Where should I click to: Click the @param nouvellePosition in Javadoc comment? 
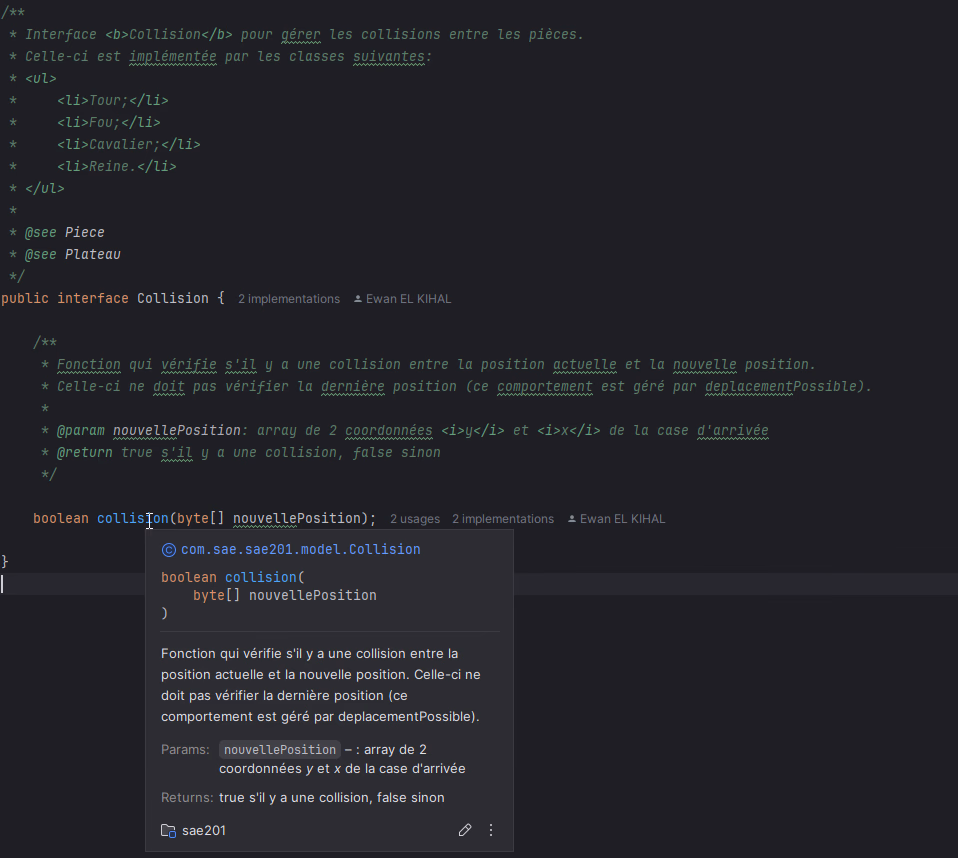tap(176, 430)
